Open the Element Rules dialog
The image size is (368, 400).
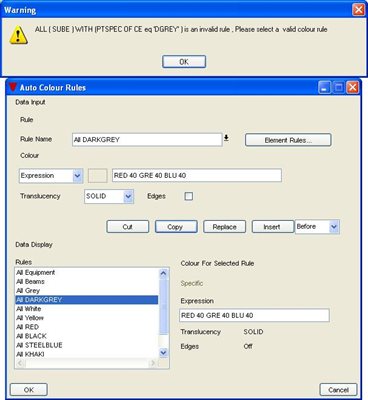288,140
